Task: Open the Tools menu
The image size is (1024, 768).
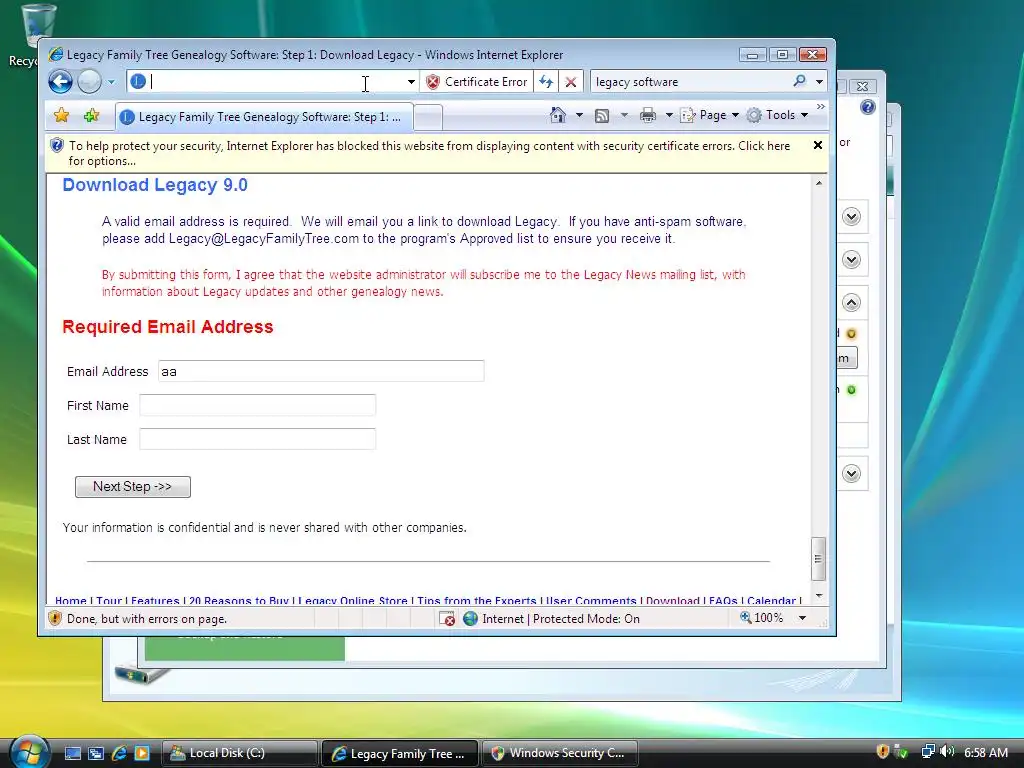Action: (778, 115)
